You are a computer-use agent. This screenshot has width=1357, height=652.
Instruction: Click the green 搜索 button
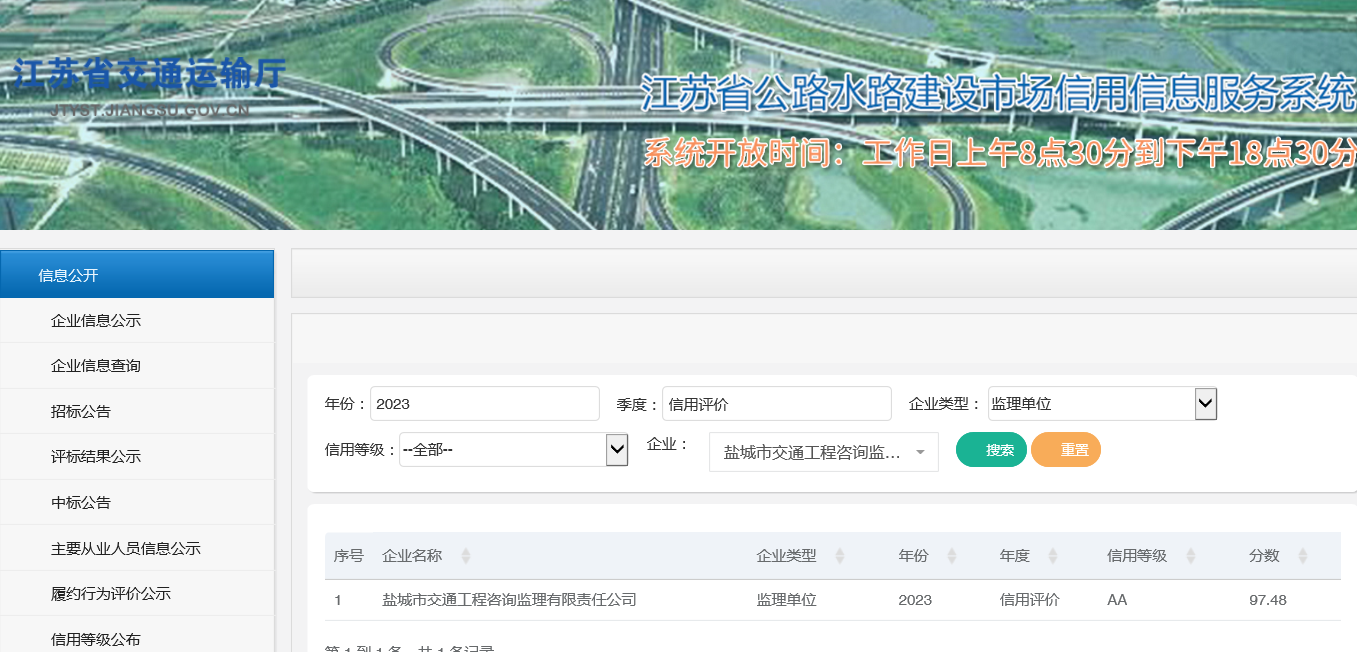pos(991,450)
